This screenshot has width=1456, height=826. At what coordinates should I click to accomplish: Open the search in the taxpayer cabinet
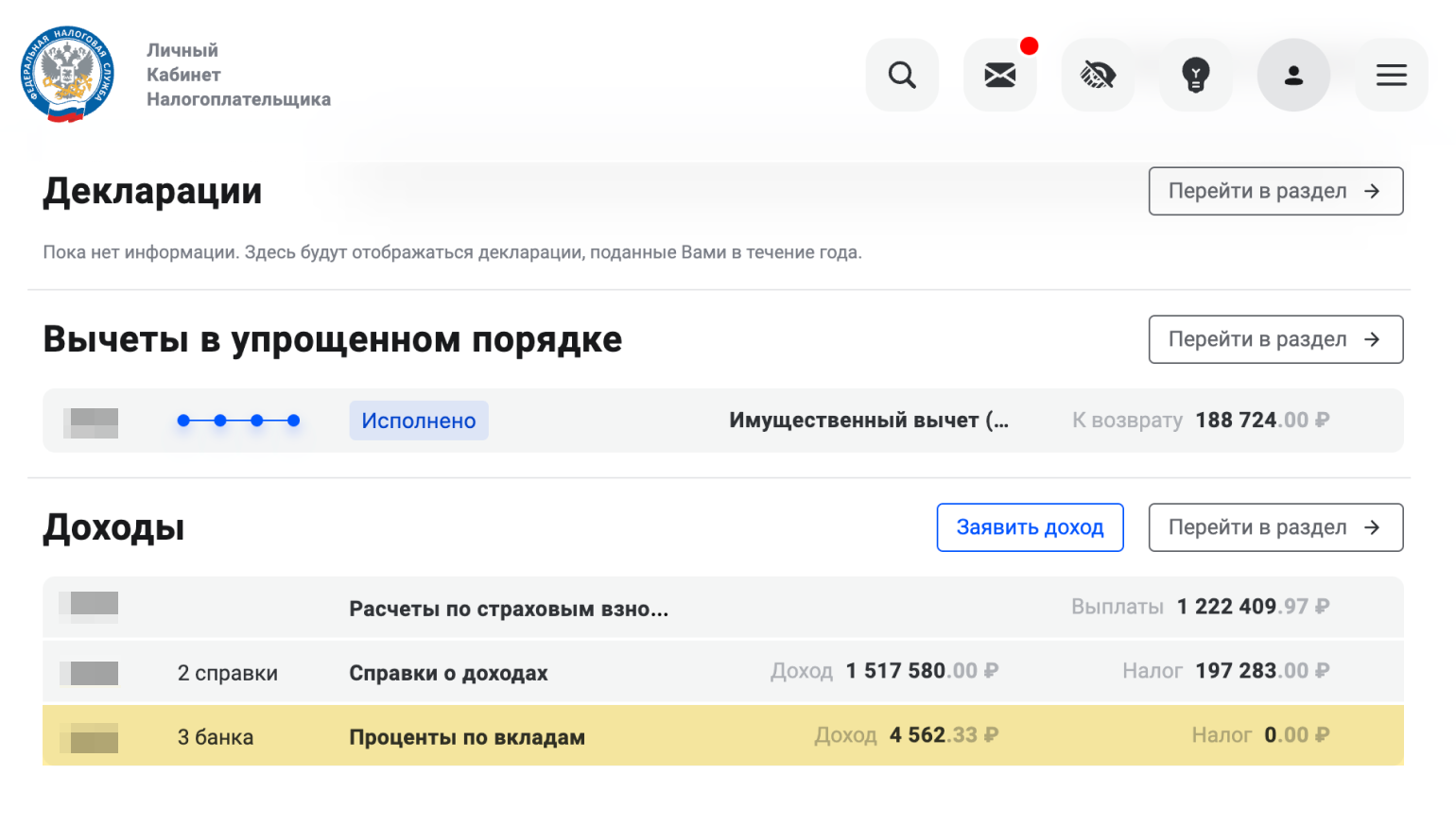tap(902, 75)
